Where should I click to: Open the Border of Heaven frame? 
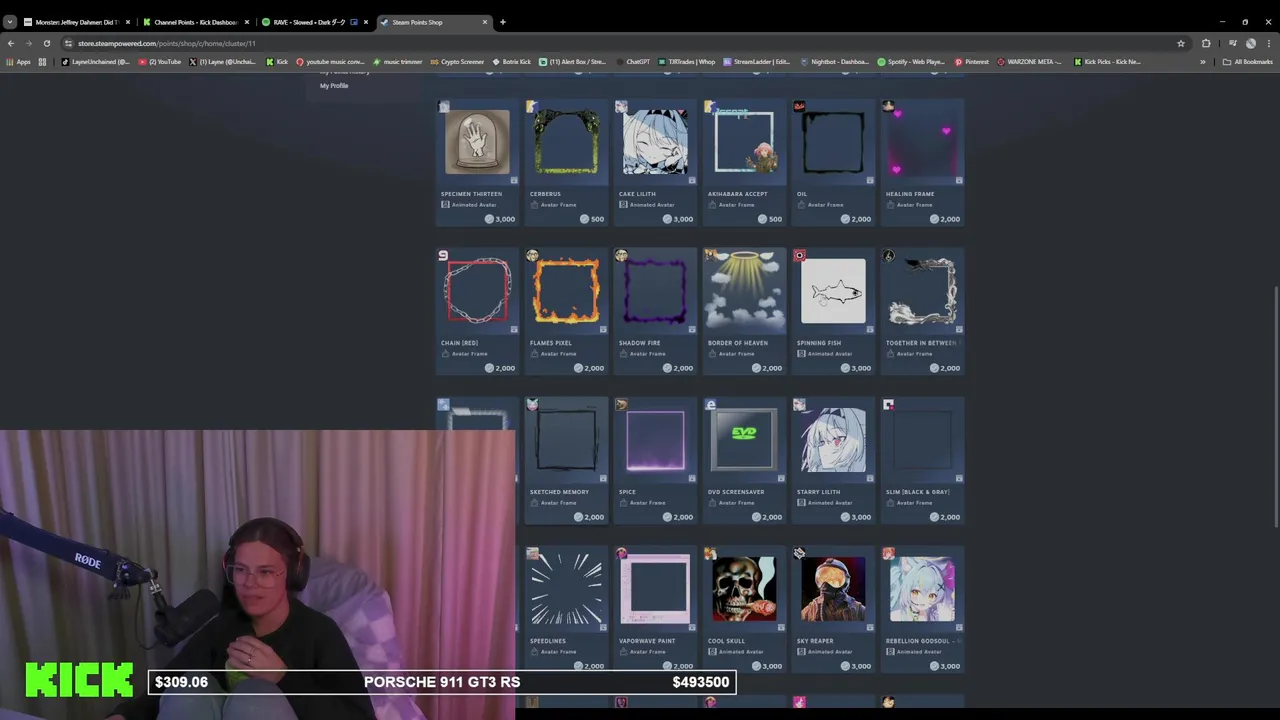(x=744, y=312)
